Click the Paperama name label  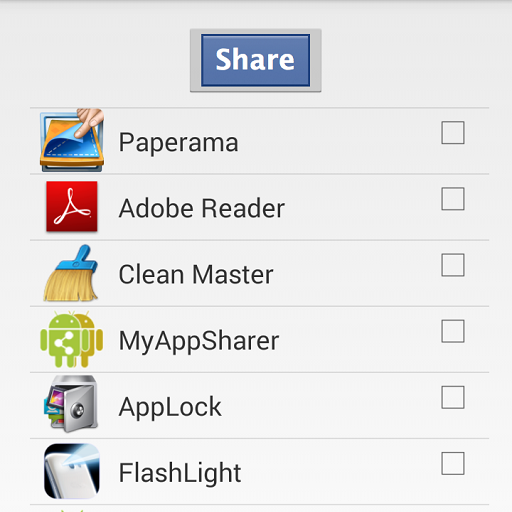point(179,143)
